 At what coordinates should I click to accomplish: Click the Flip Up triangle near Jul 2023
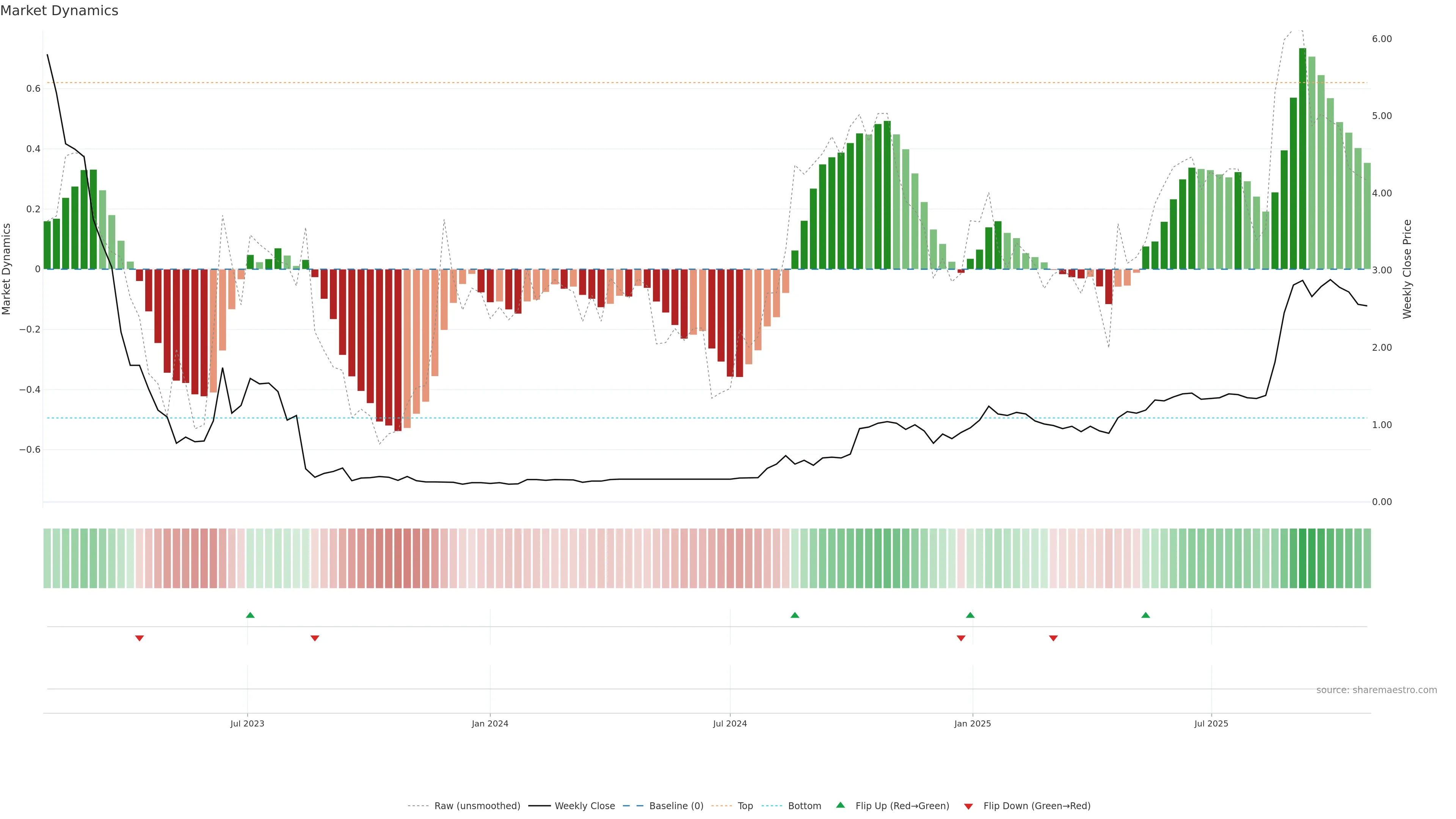click(x=250, y=615)
